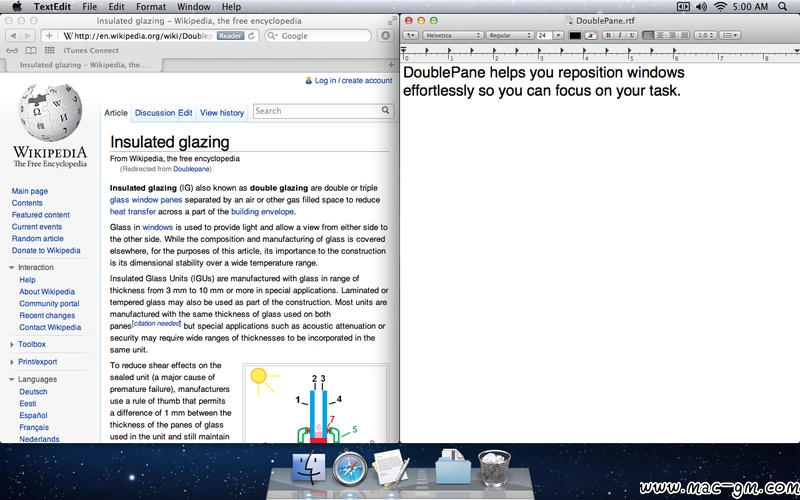Open the Helvetica font family dropdown

coord(453,35)
